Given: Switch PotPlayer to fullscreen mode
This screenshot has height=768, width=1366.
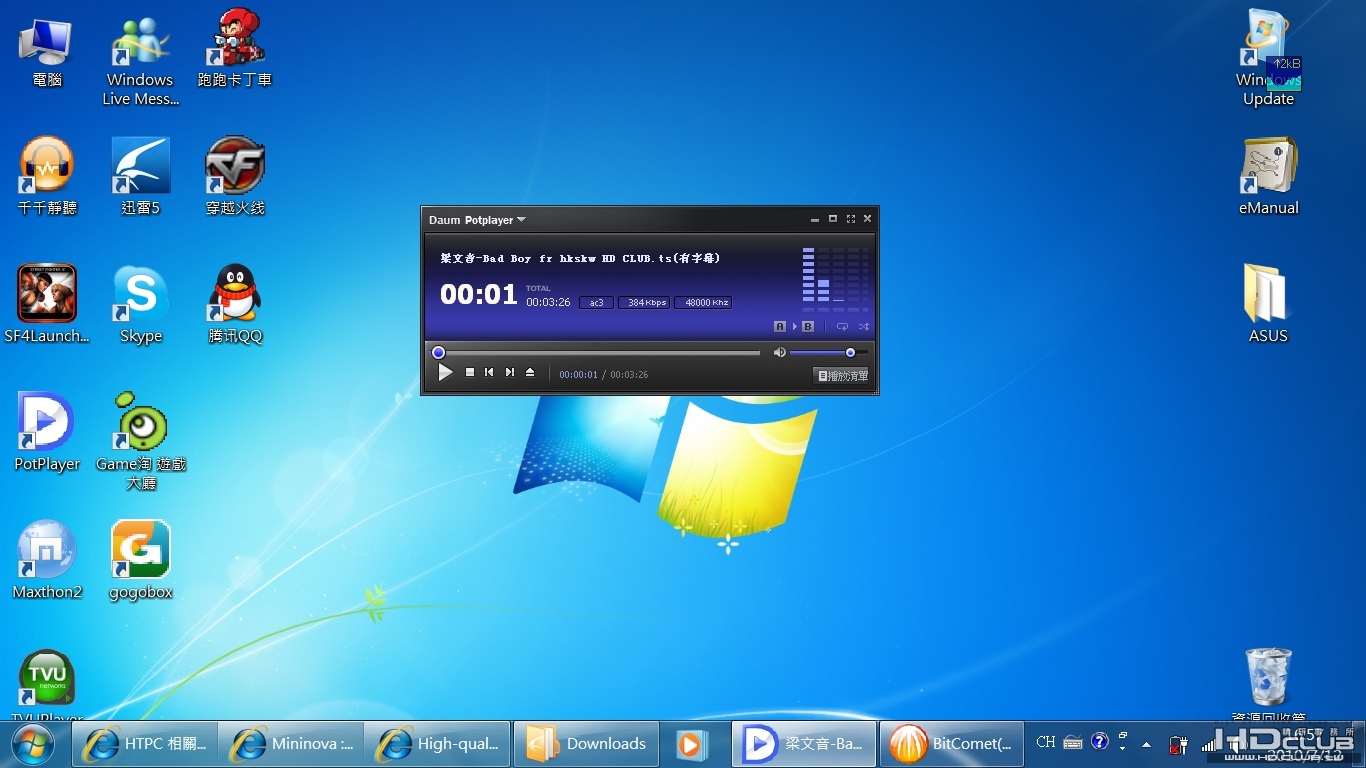Looking at the screenshot, I should click(x=851, y=219).
